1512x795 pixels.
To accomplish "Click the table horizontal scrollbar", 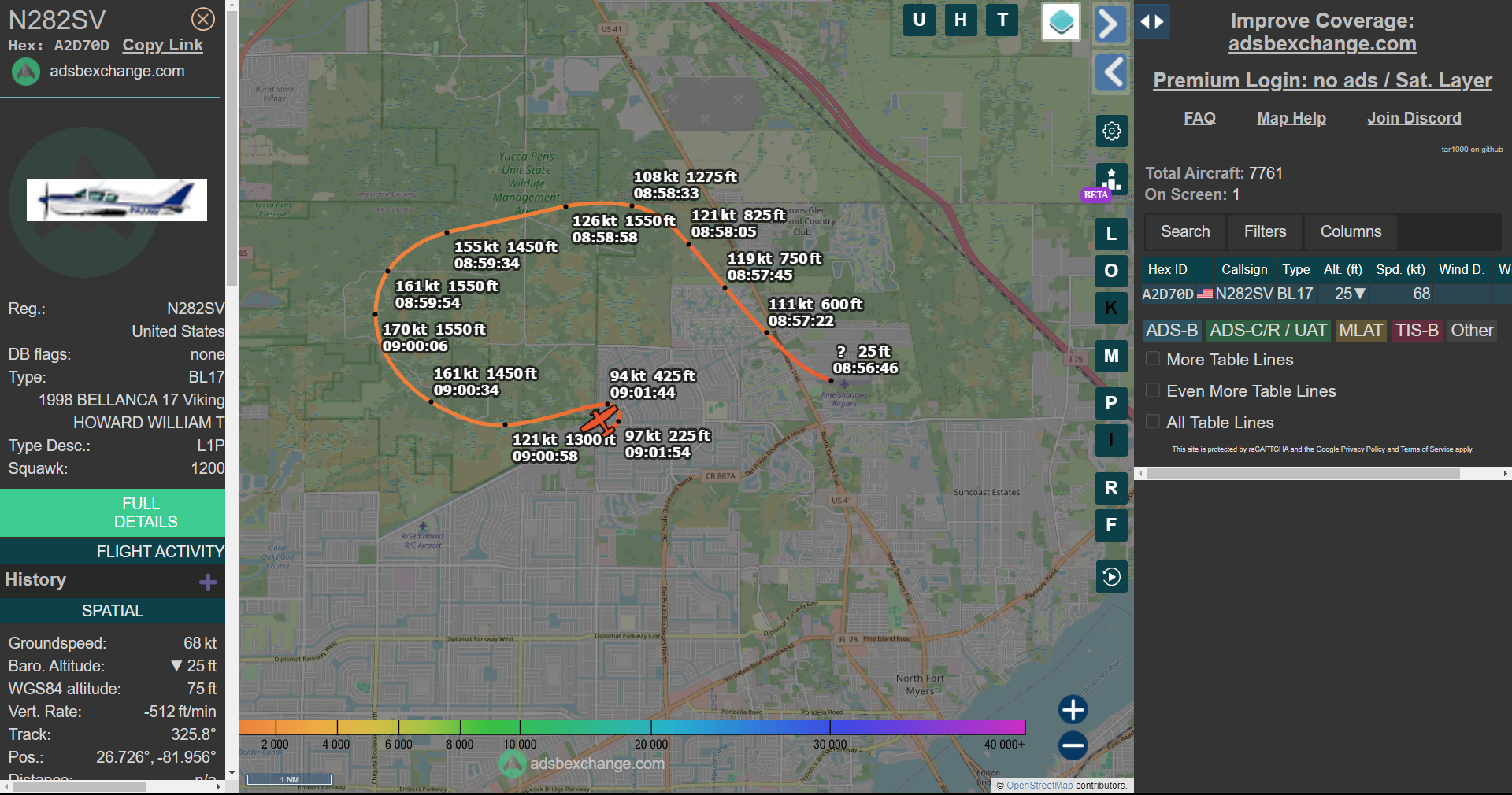I will tap(1303, 473).
